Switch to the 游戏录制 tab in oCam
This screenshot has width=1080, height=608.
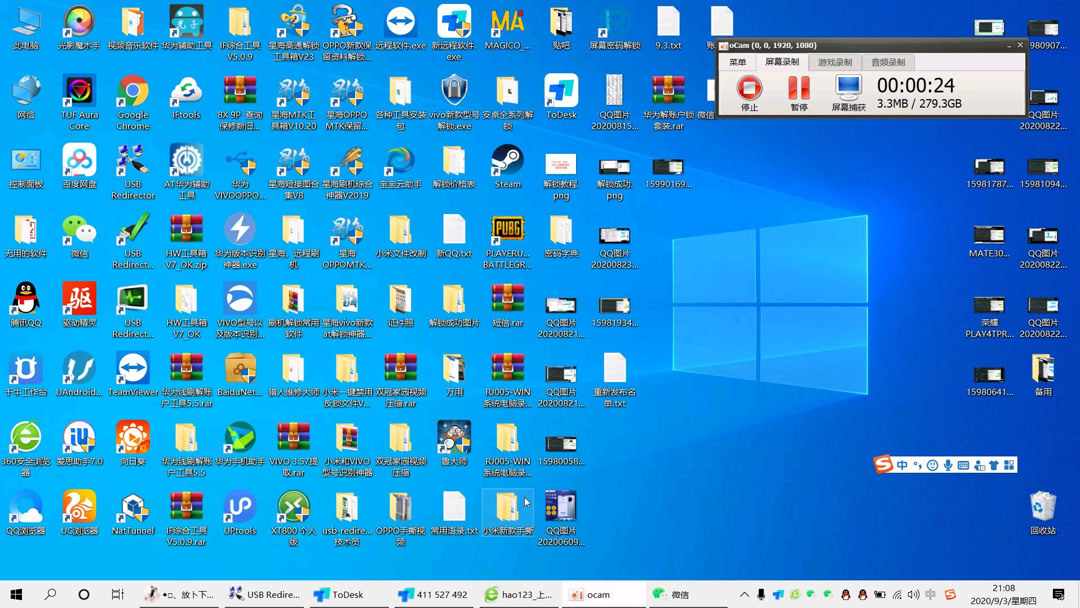pyautogui.click(x=835, y=62)
